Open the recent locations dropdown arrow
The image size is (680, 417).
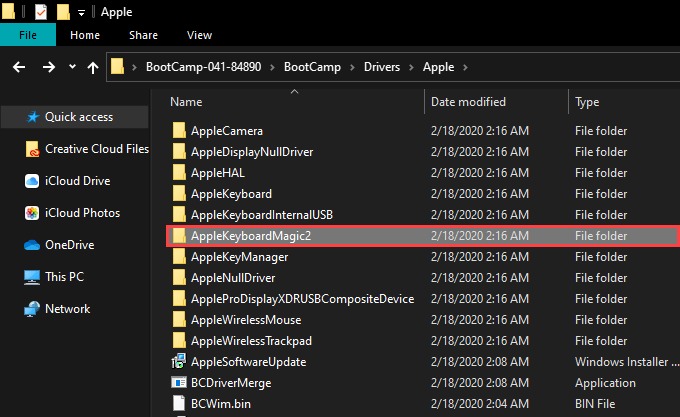[71, 67]
